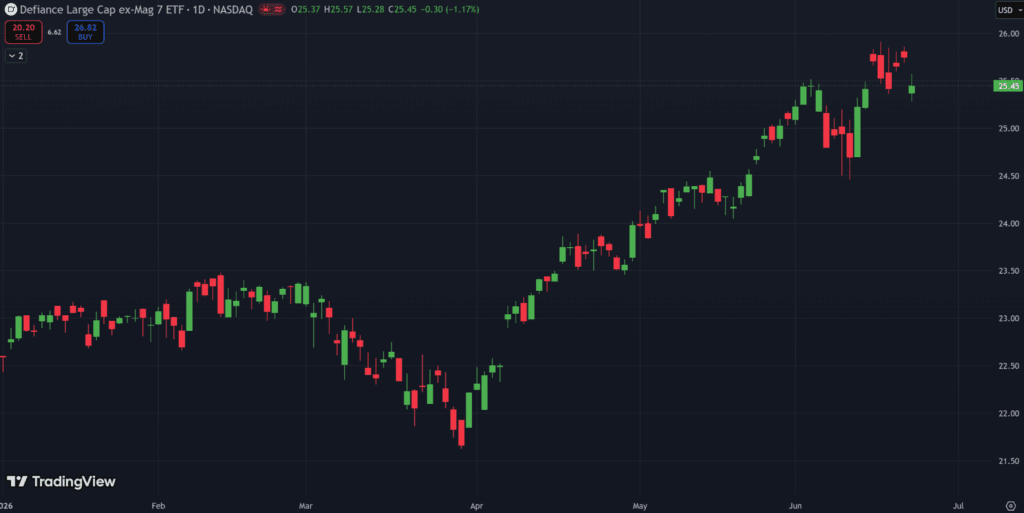Click the spread value 6.62

(54, 32)
